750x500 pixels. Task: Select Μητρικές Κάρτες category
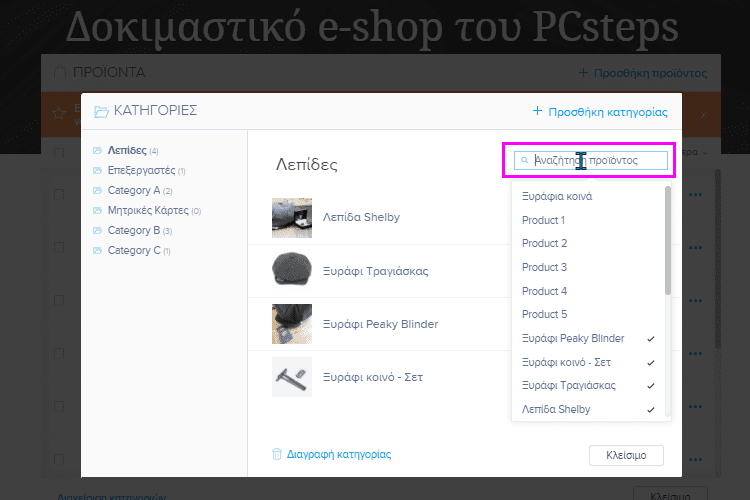(148, 211)
